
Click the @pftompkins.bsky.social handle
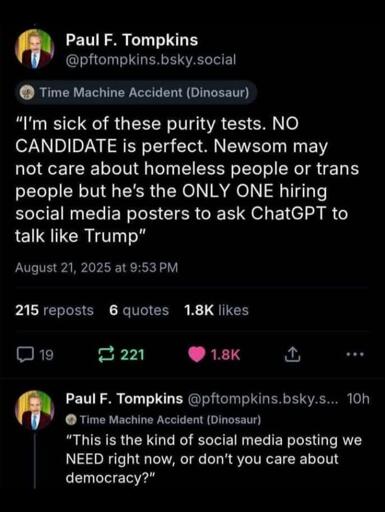tap(151, 60)
